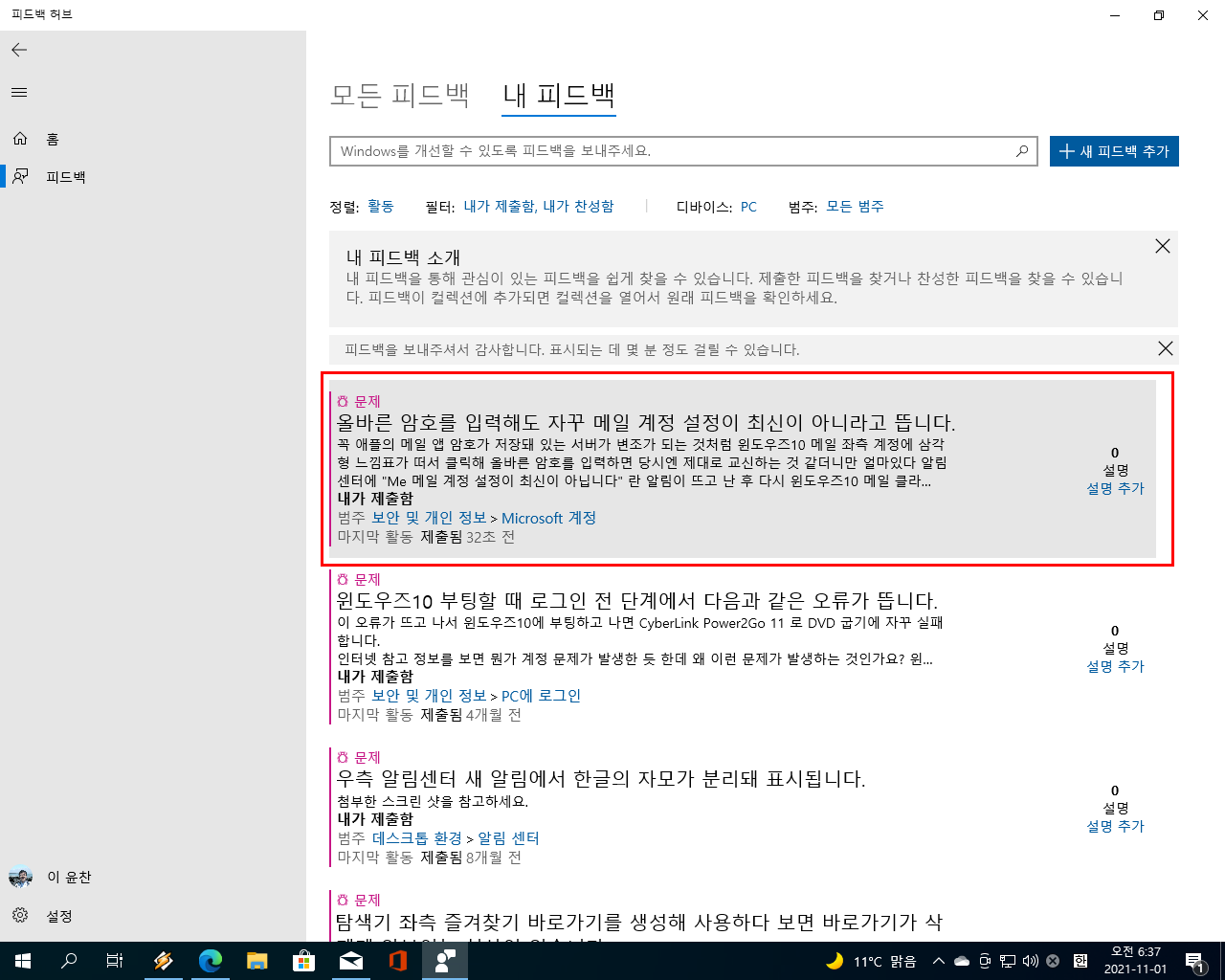Open the 필터 내가 제출함, 내가 찬성함 dropdown
Screen dimensions: 1225x980
click(539, 206)
